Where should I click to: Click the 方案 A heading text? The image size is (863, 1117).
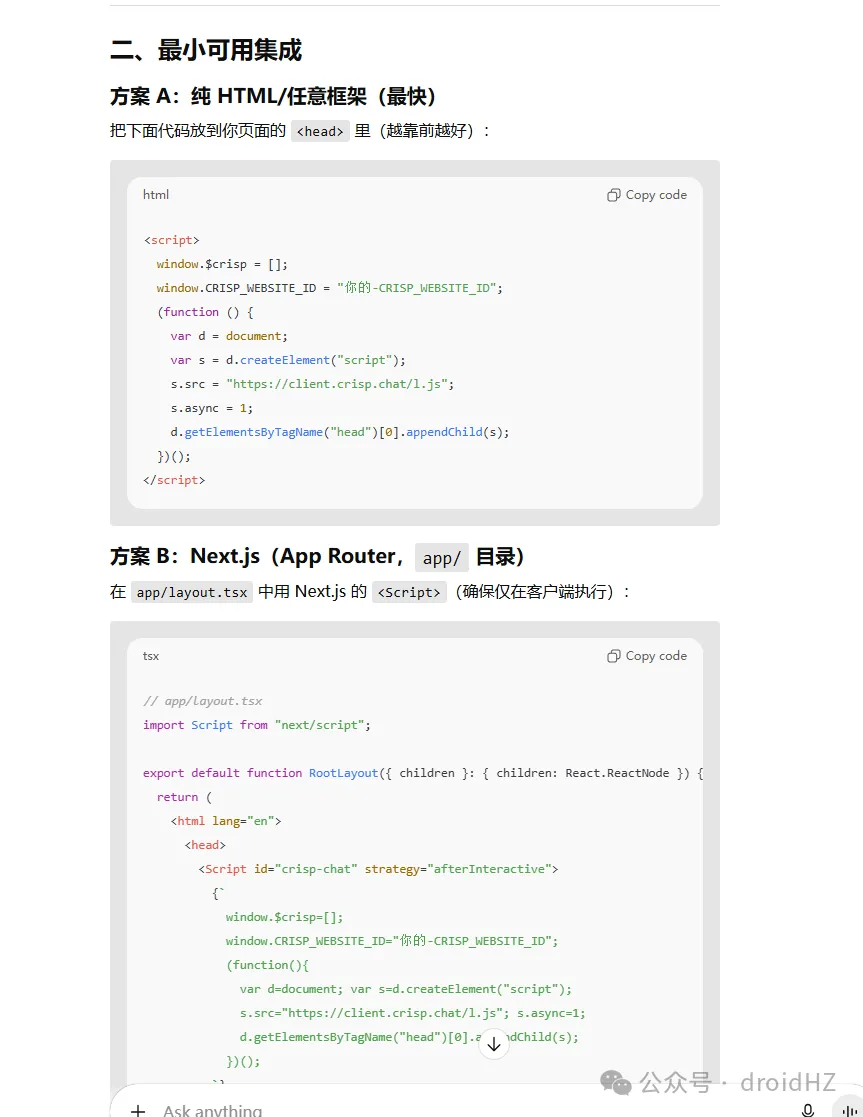(273, 96)
